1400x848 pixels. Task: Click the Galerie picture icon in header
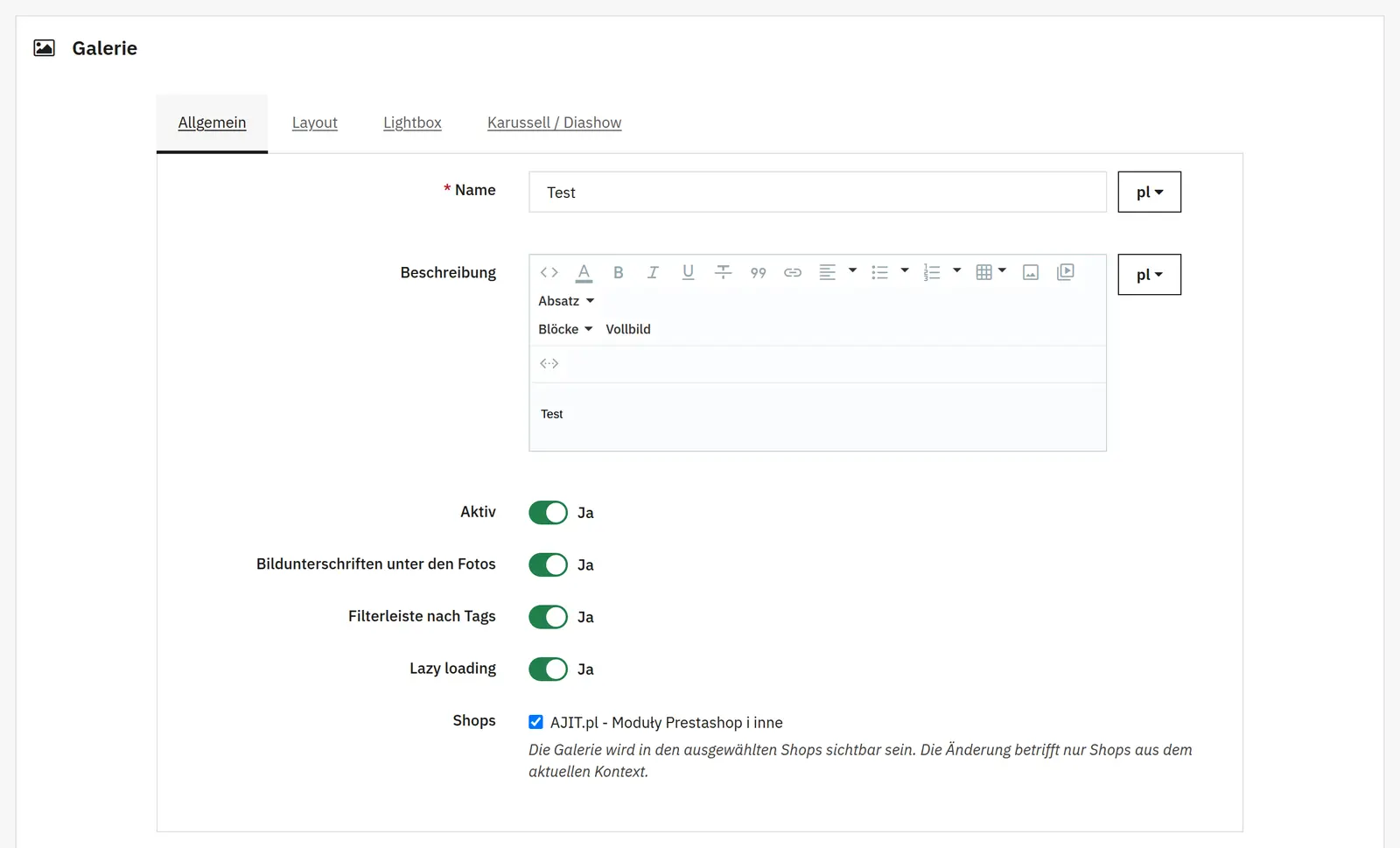click(x=44, y=48)
